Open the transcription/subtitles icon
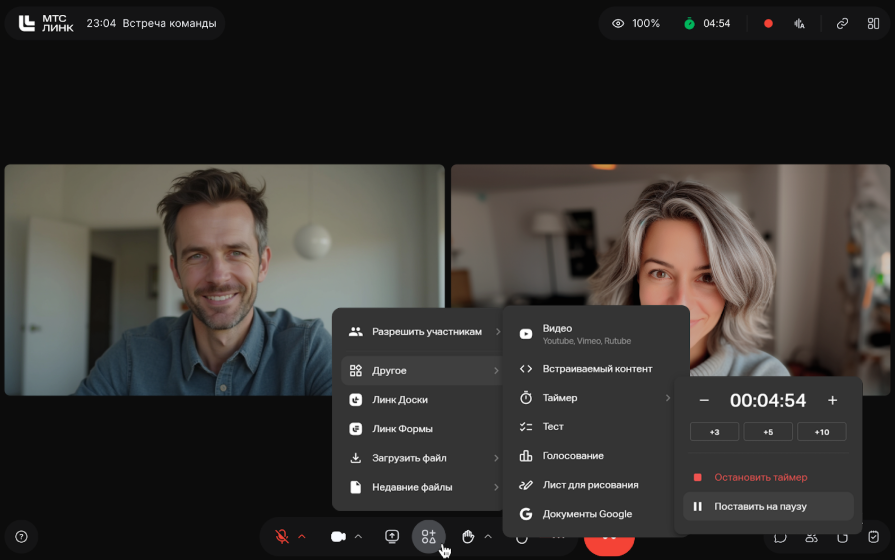This screenshot has height=560, width=895. tap(799, 23)
